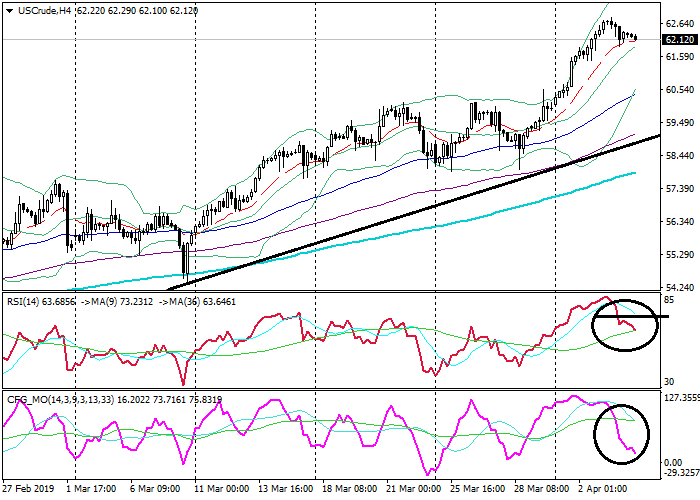Select the CFG_MO indicator label
700x500 pixels.
28,399
